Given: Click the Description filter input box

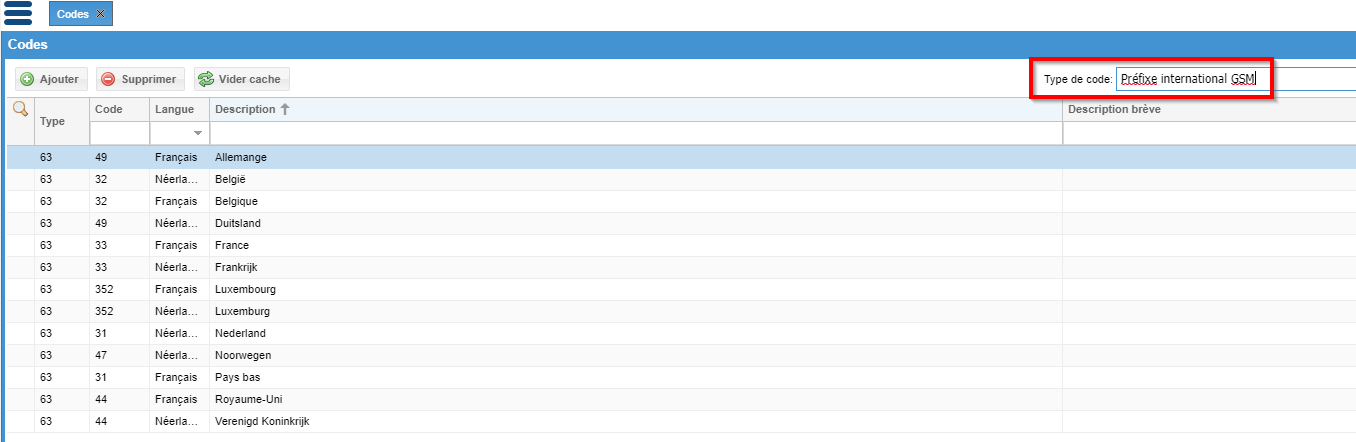Looking at the screenshot, I should 636,133.
